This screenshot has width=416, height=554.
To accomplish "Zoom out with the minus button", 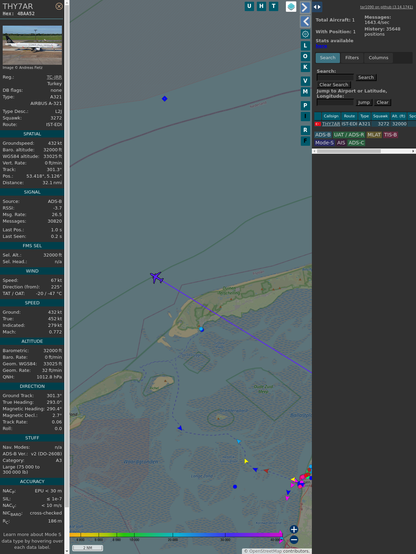I will tap(294, 540).
